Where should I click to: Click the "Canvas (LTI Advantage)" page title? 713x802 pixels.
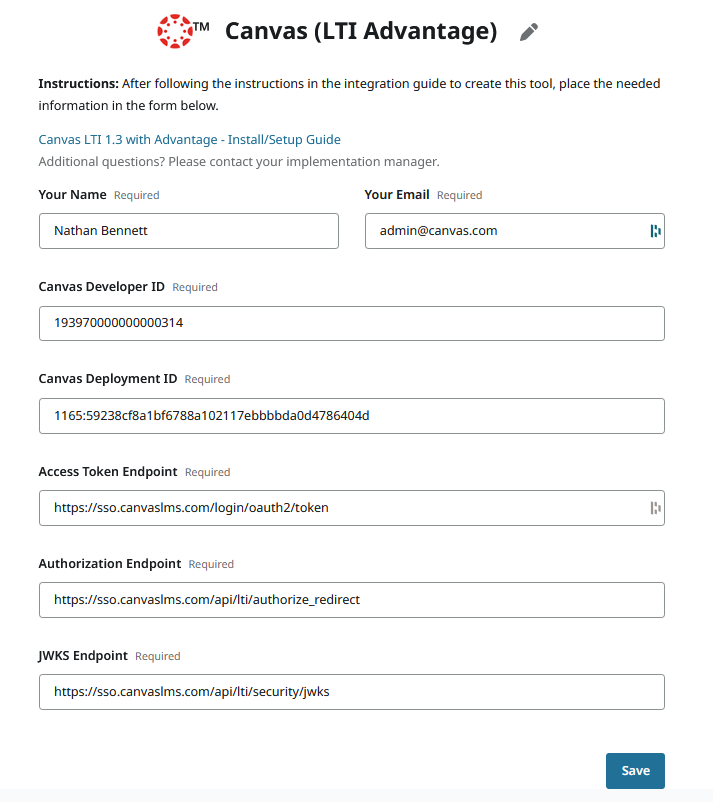point(361,31)
